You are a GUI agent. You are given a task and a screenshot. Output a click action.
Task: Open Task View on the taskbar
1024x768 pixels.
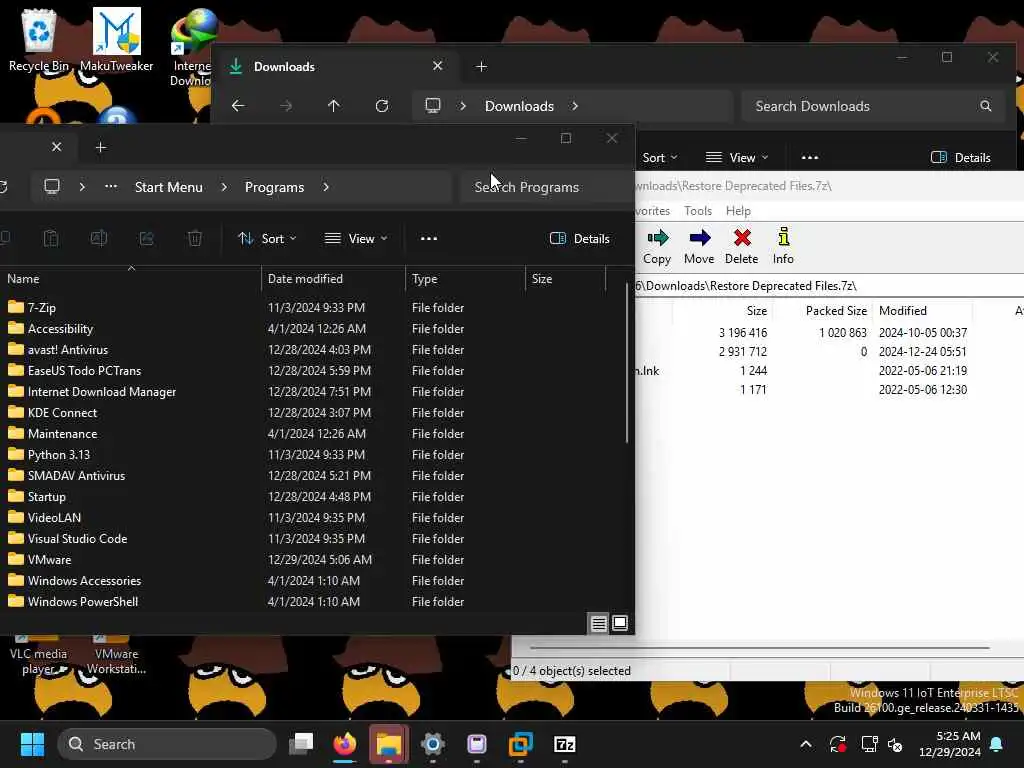[301, 744]
